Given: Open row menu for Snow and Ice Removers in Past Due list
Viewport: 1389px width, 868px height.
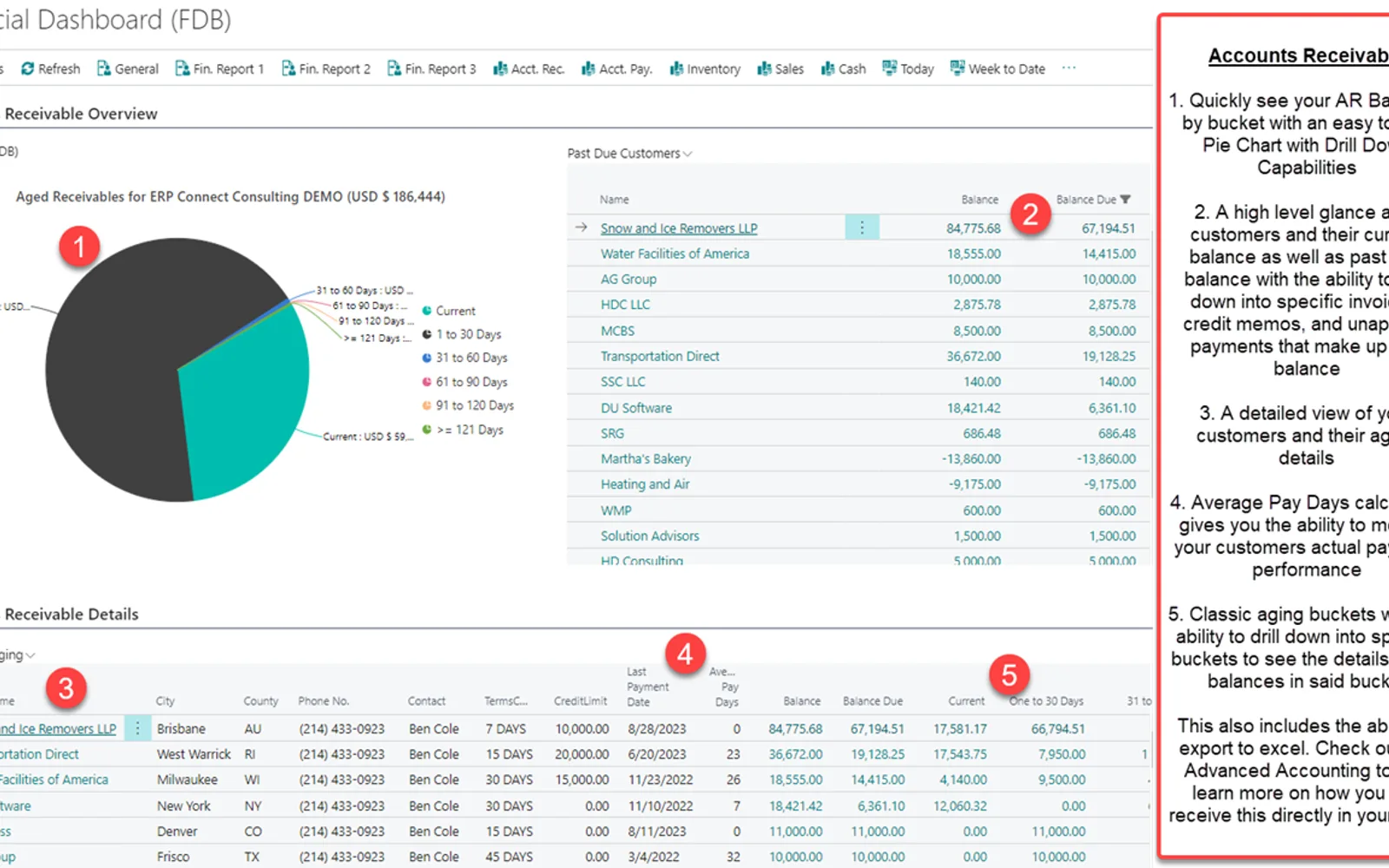Looking at the screenshot, I should (862, 227).
